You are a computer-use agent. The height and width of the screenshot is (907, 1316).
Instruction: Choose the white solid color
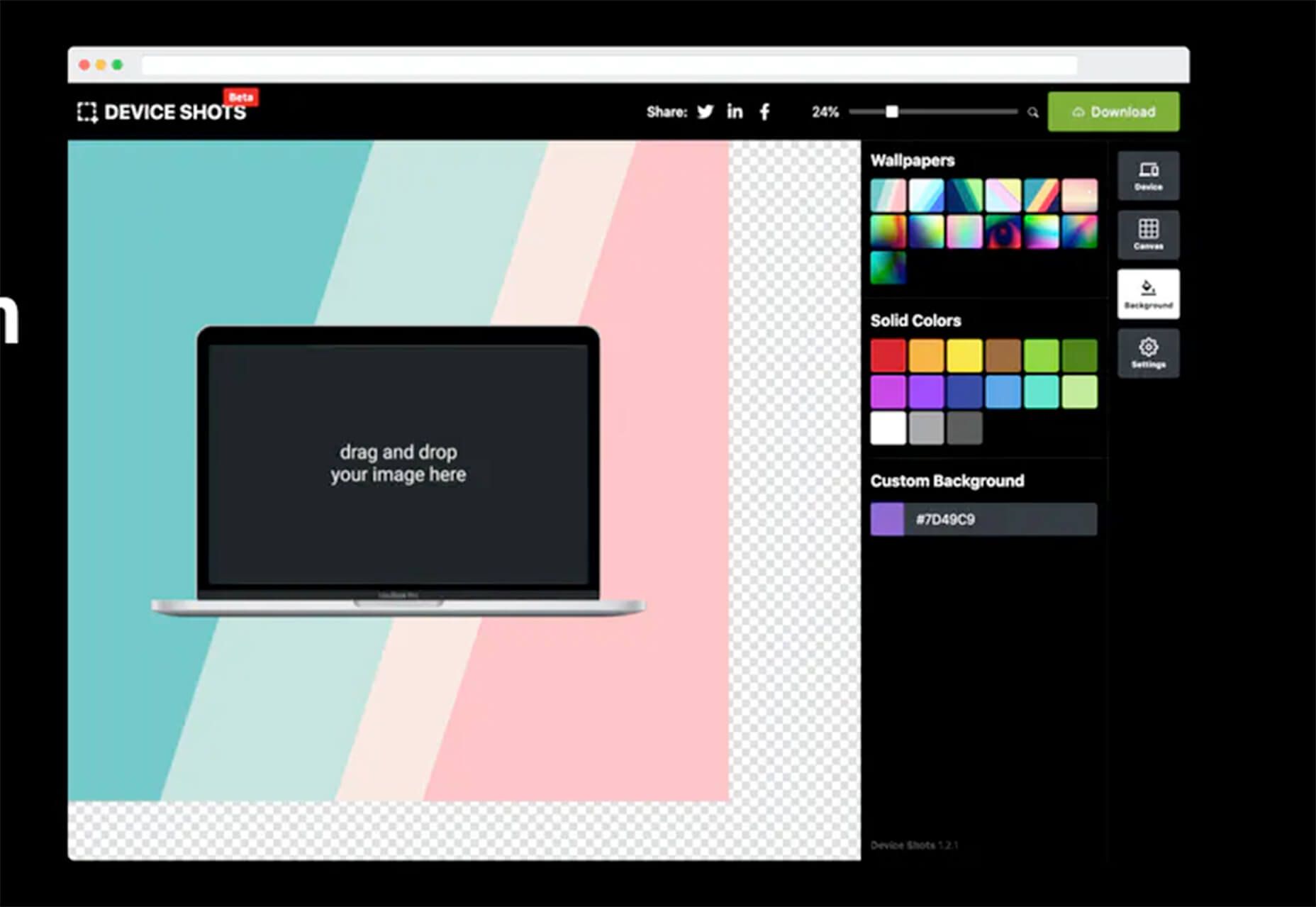[888, 428]
